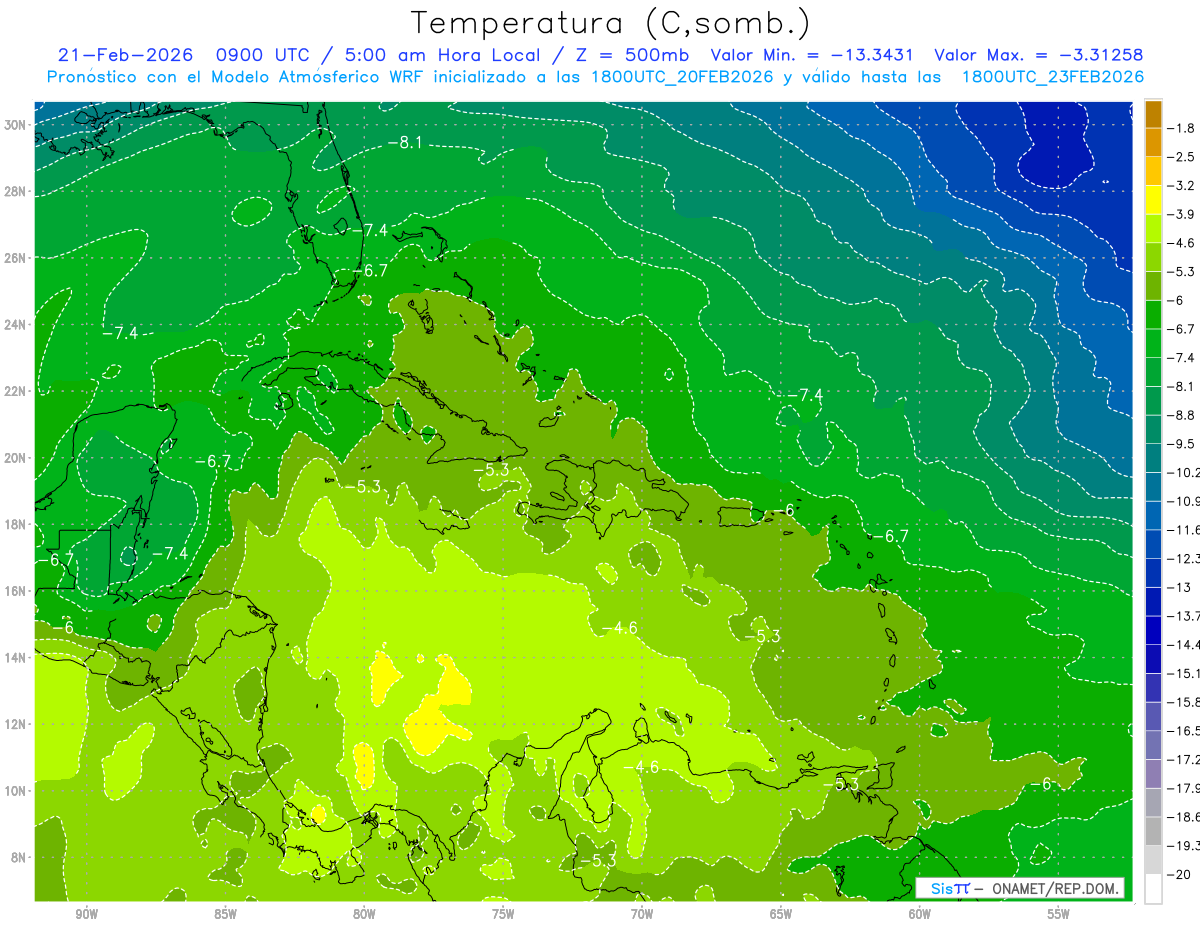Click the 65W longitude axis label

781,914
